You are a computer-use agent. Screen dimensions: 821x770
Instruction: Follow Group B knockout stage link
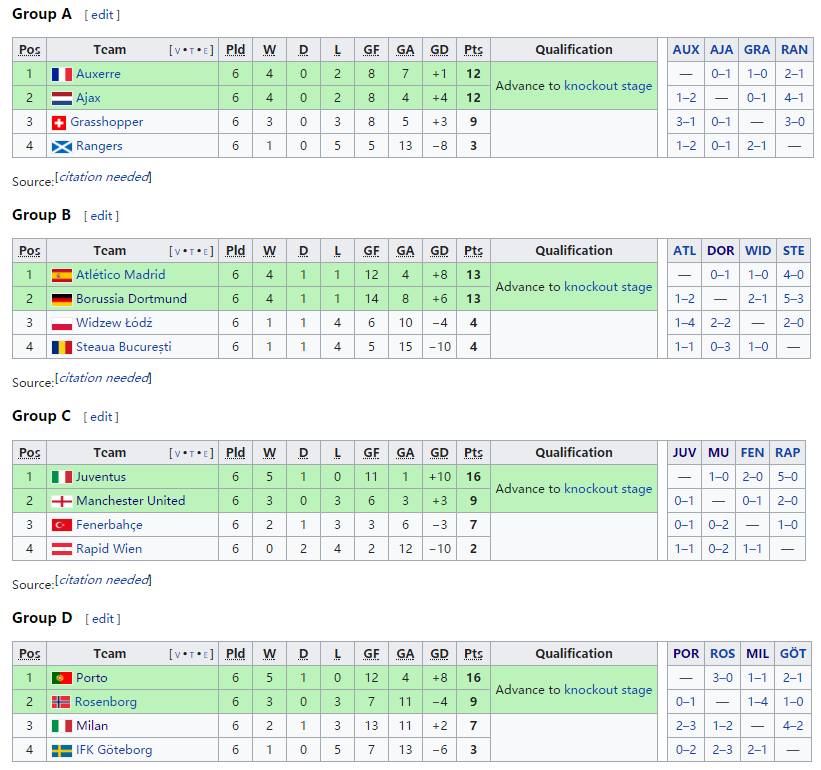(607, 287)
